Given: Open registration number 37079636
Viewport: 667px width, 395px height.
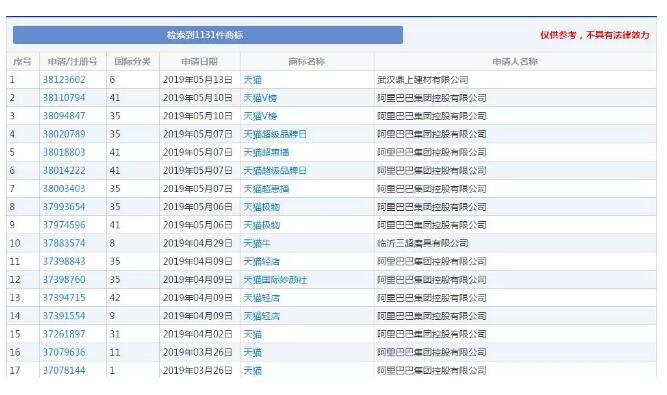Looking at the screenshot, I should point(64,352).
